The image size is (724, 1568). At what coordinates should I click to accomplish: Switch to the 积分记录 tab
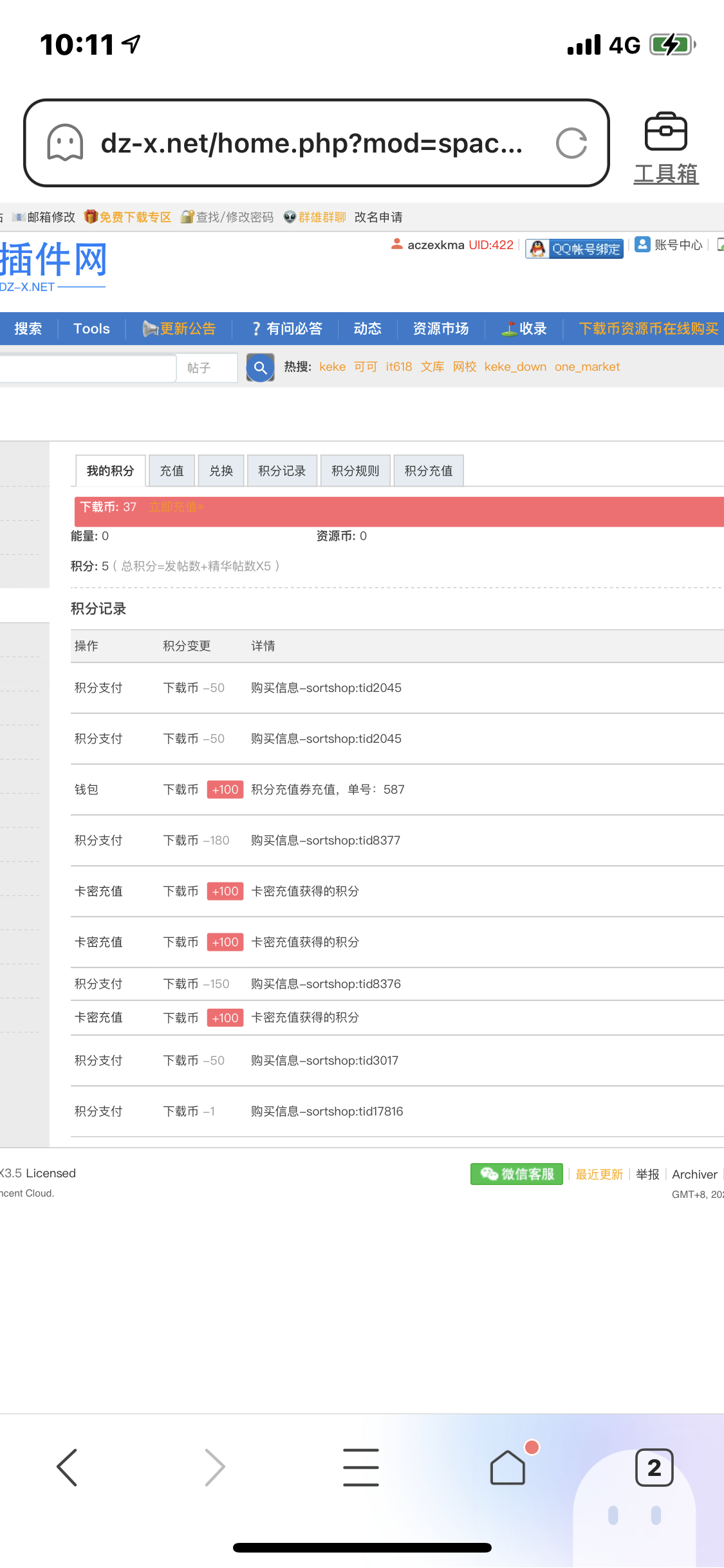point(282,471)
